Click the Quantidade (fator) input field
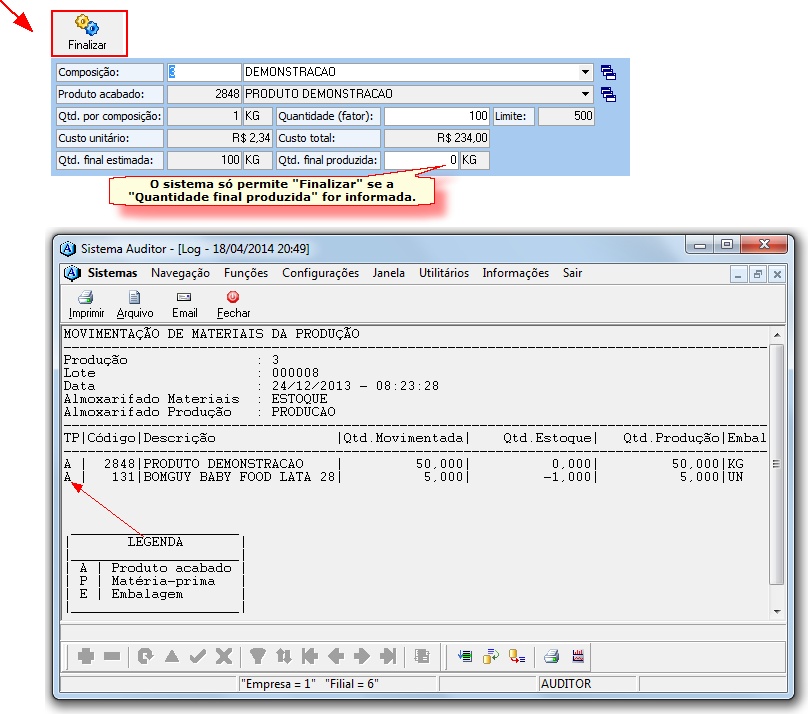 437,116
